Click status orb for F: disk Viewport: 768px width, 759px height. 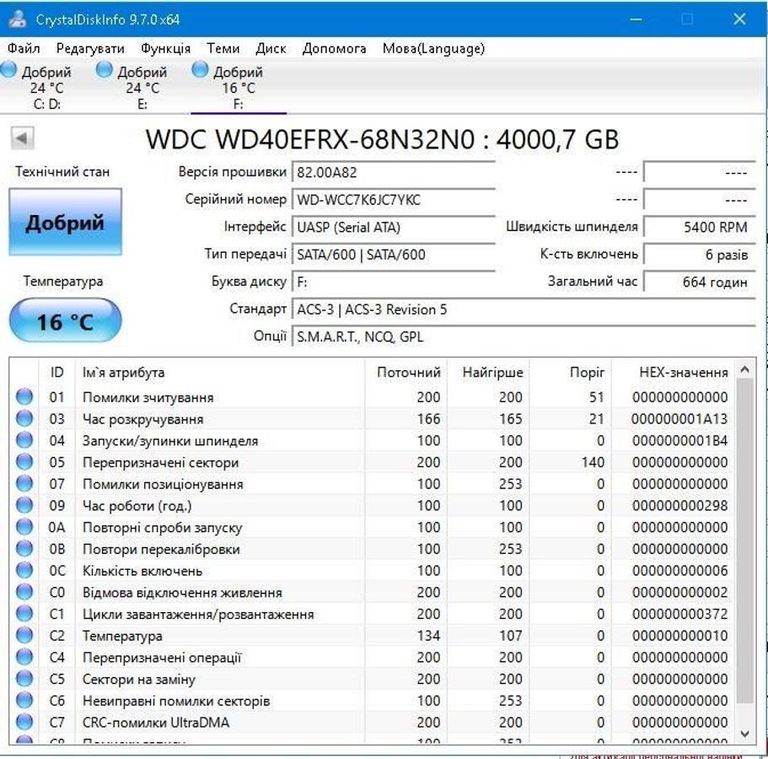pos(200,70)
